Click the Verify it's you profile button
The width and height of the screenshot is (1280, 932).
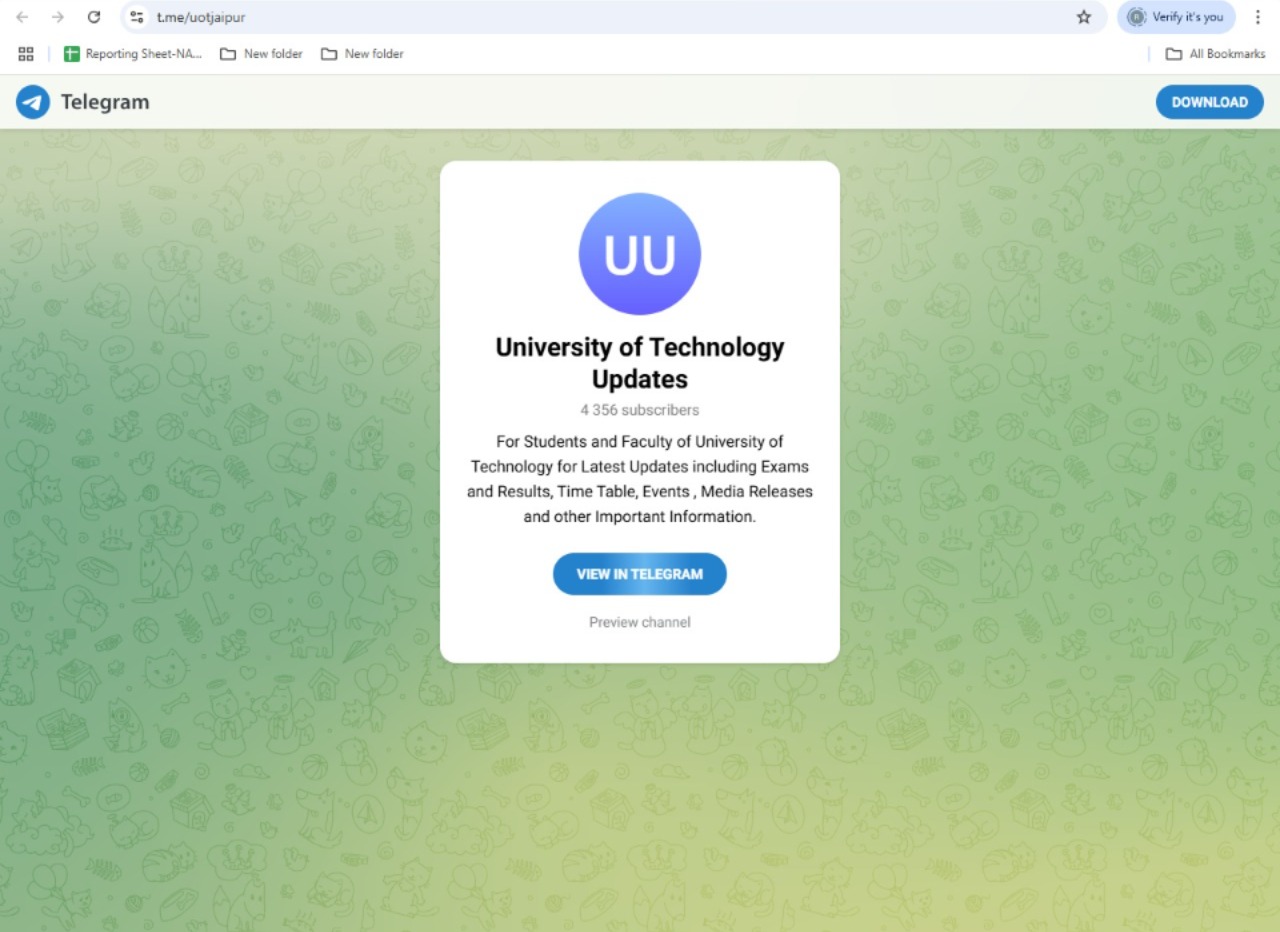click(x=1176, y=17)
